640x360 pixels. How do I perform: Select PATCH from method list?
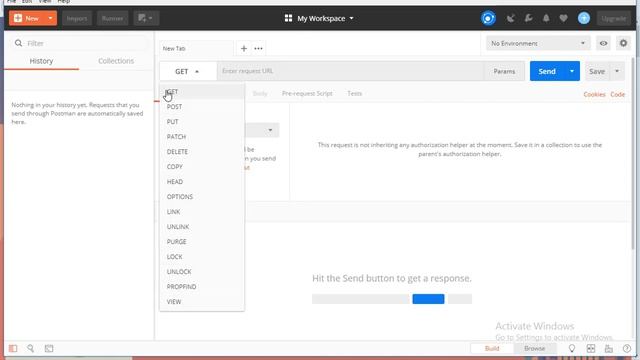coord(202,137)
